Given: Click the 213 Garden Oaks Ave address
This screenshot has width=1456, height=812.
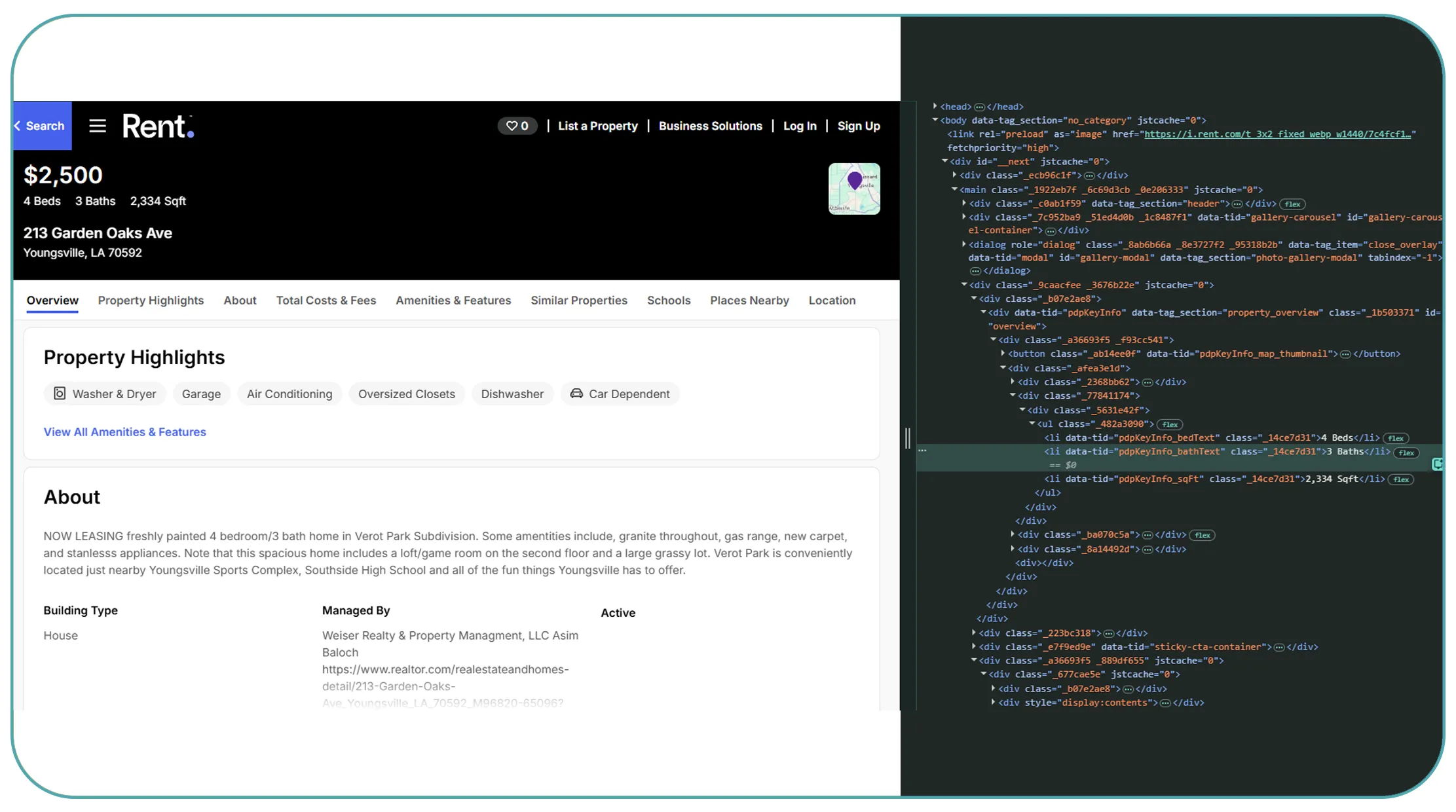Looking at the screenshot, I should [98, 233].
